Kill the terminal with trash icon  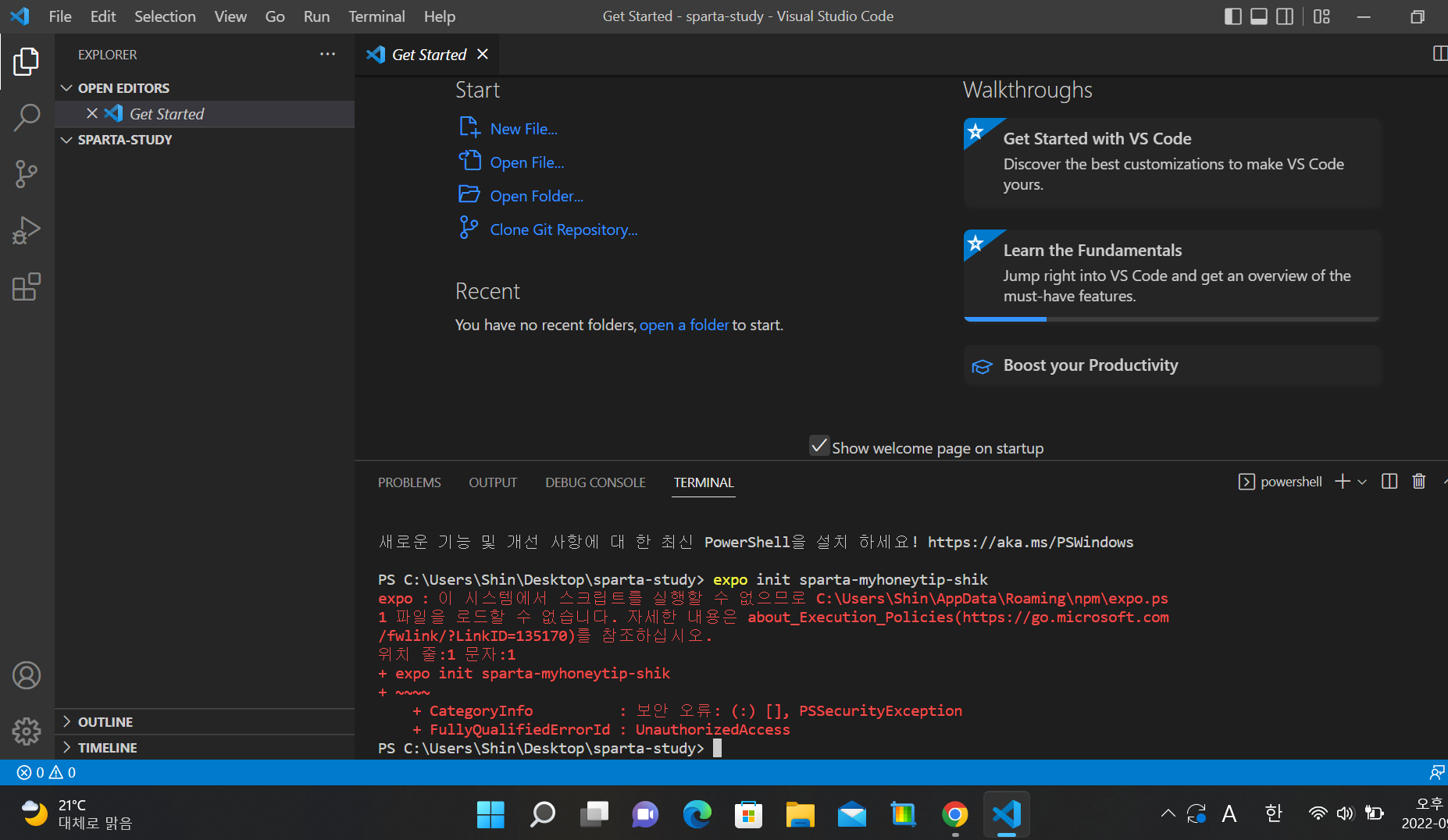[x=1419, y=482]
